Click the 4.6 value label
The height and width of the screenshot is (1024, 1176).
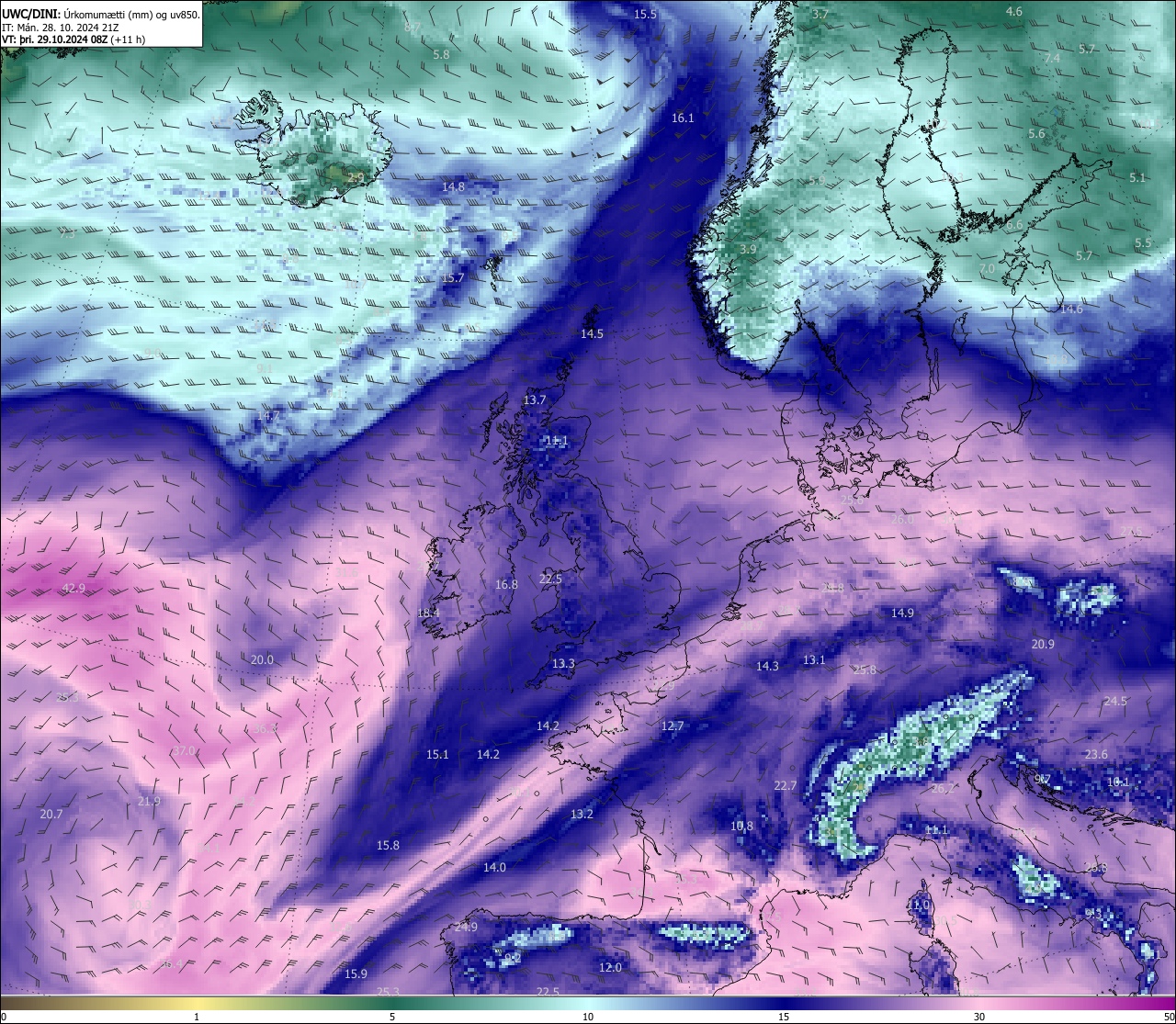[1013, 12]
